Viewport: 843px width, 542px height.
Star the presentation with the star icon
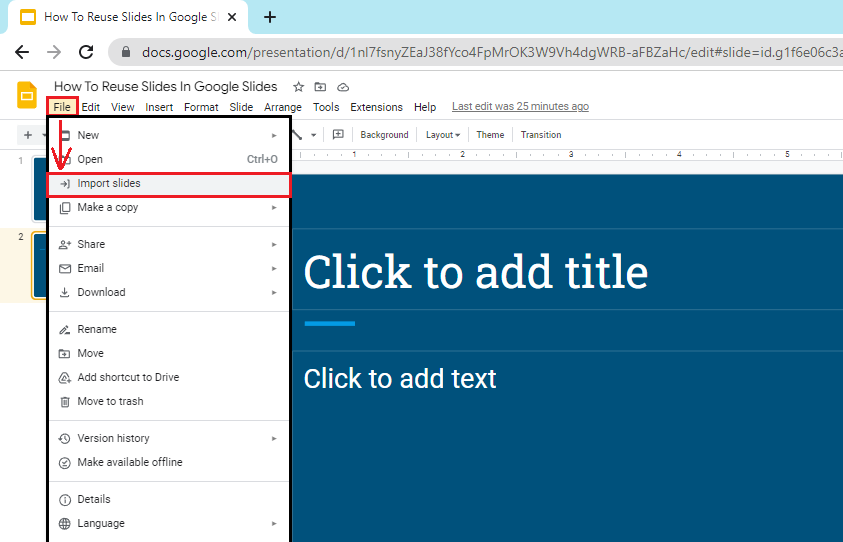[x=298, y=87]
